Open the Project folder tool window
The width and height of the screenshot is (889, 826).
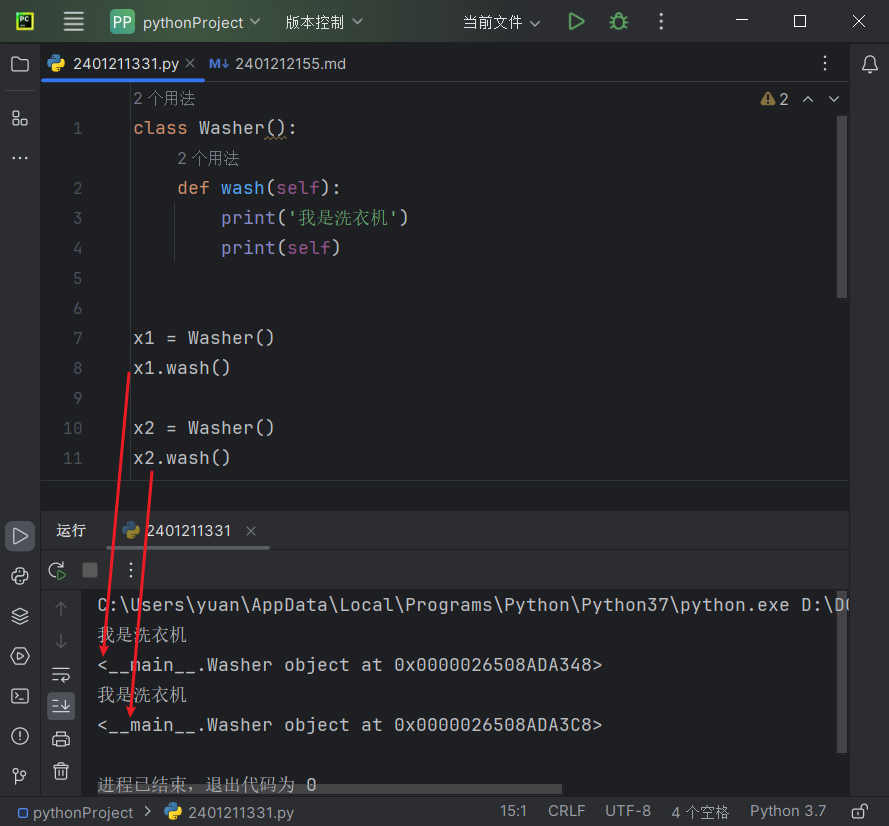pos(20,64)
